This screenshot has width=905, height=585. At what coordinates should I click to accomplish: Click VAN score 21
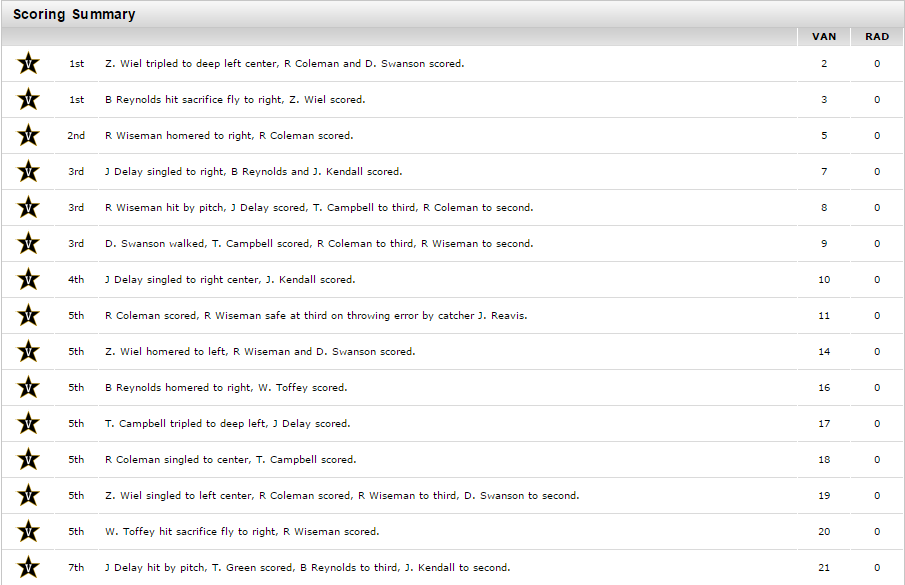824,567
